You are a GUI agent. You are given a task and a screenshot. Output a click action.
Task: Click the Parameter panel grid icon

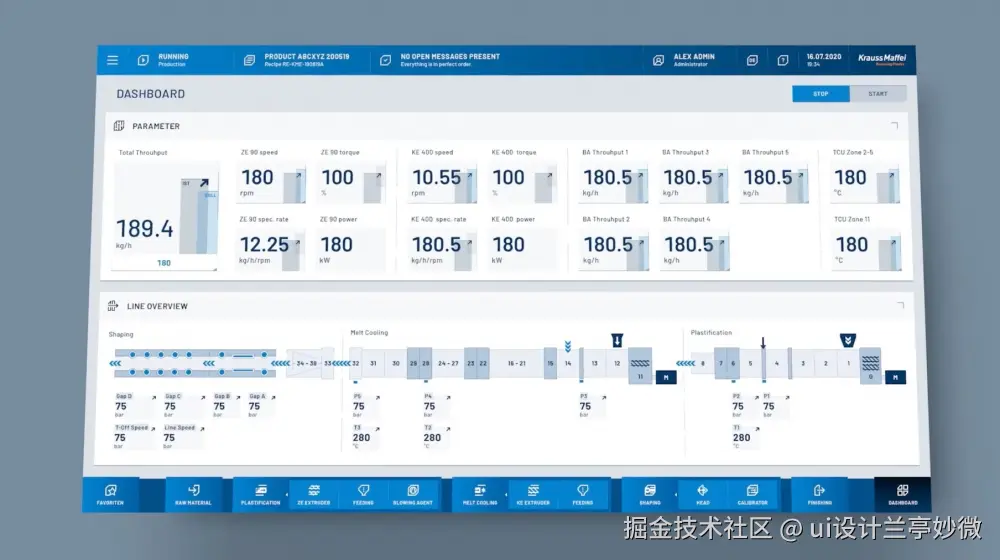(119, 126)
